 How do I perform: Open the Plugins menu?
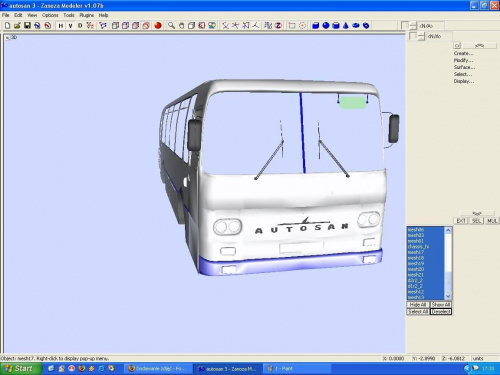tap(87, 15)
